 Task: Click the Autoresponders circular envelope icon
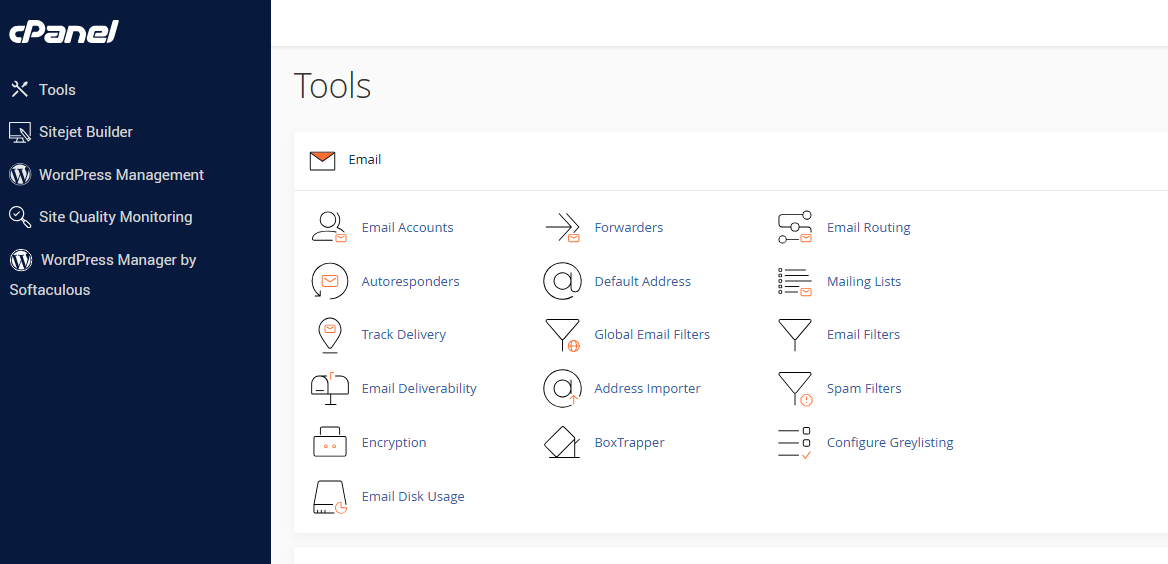[329, 282]
